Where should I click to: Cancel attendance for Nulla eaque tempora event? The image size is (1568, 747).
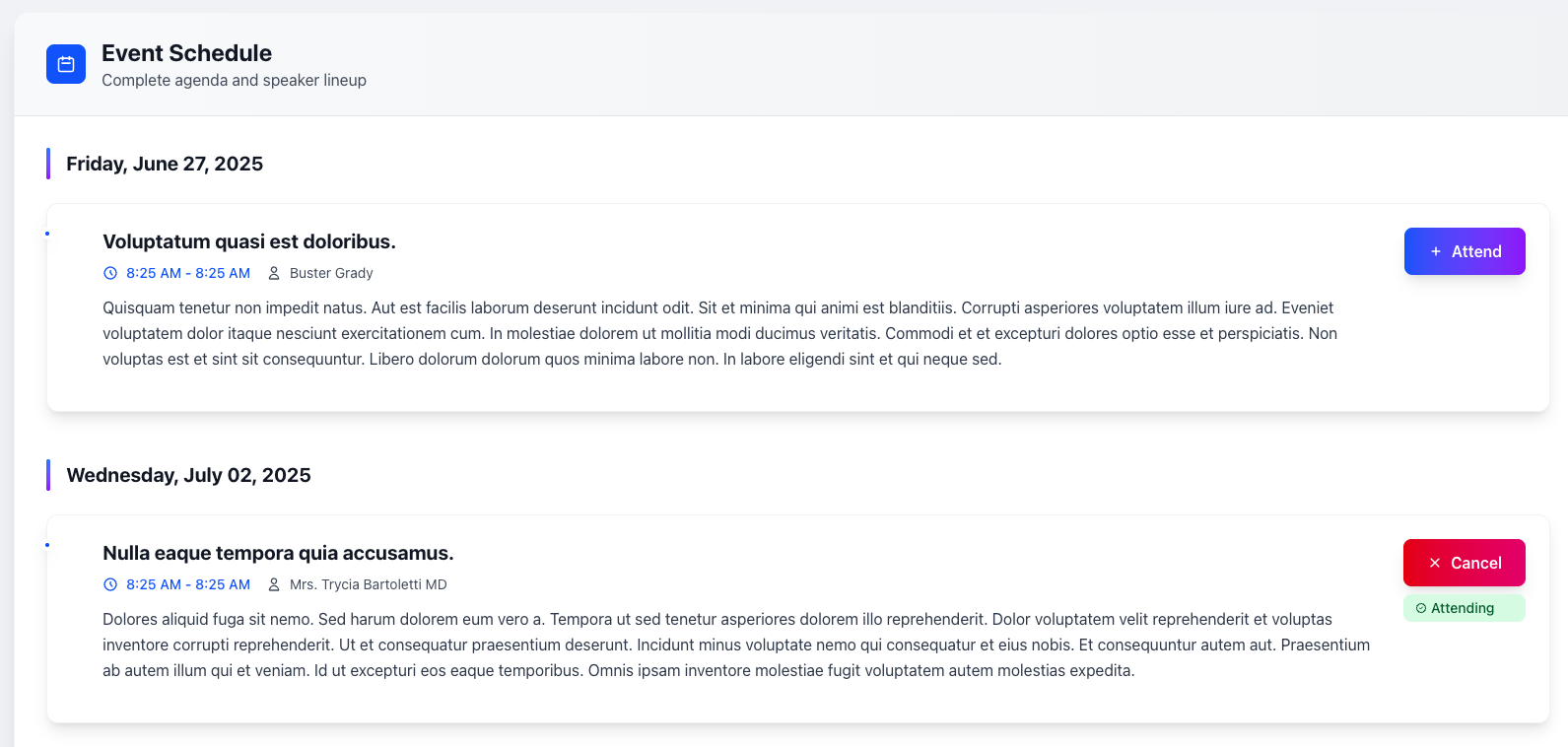pyautogui.click(x=1465, y=563)
